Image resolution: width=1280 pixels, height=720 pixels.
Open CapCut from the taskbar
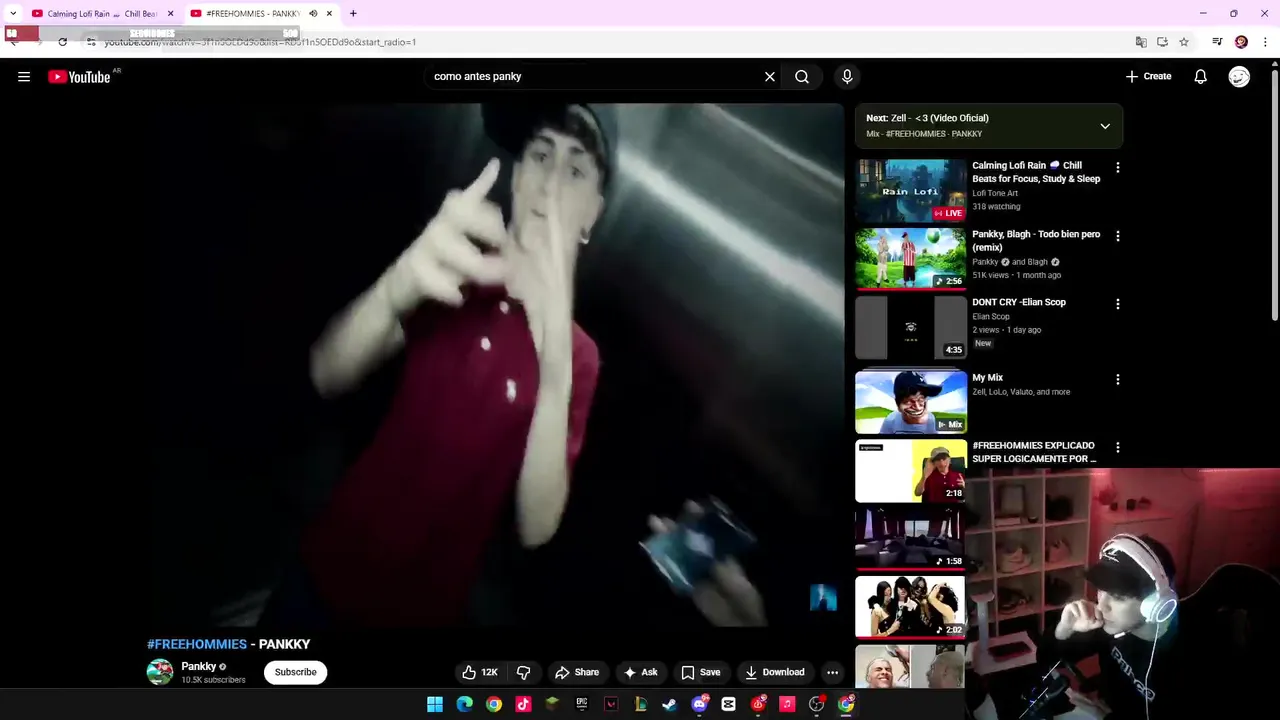[728, 704]
